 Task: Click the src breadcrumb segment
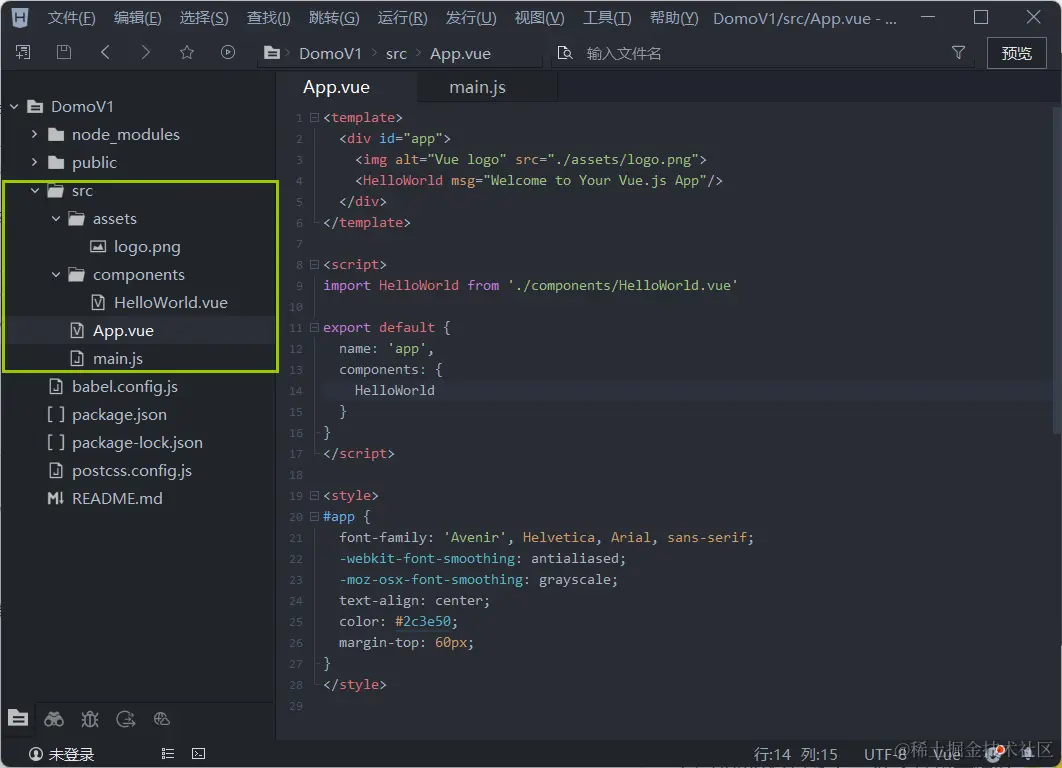pyautogui.click(x=396, y=54)
